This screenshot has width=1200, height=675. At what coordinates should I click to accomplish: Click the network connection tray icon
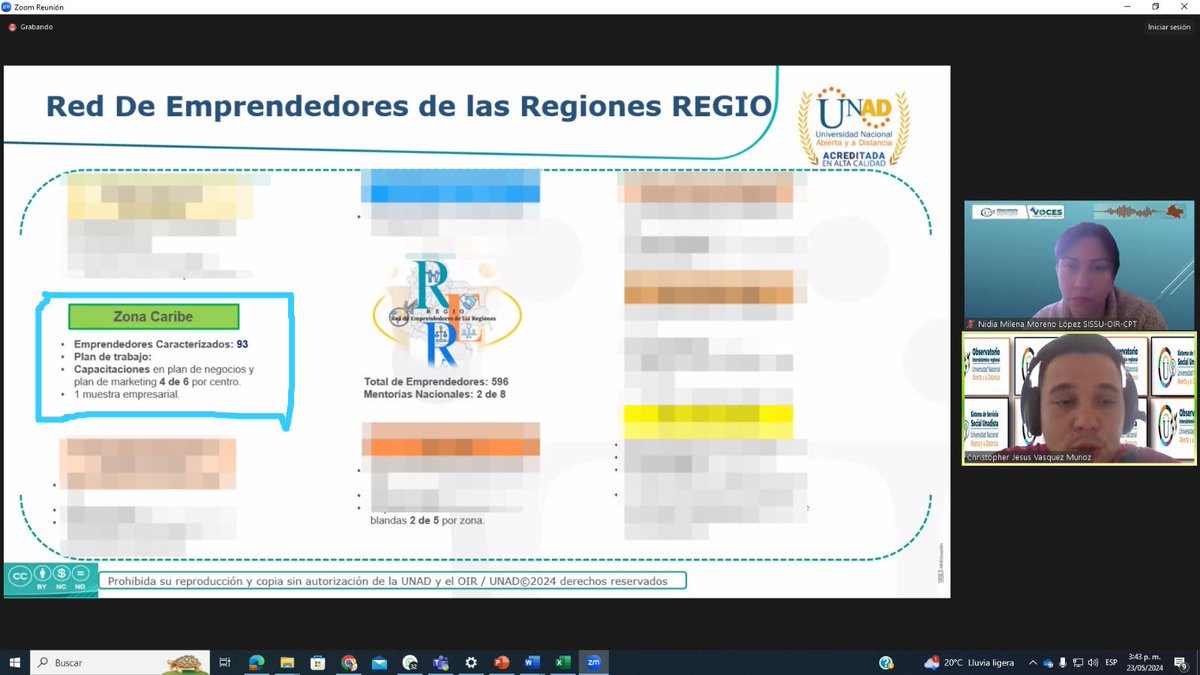pos(1078,662)
